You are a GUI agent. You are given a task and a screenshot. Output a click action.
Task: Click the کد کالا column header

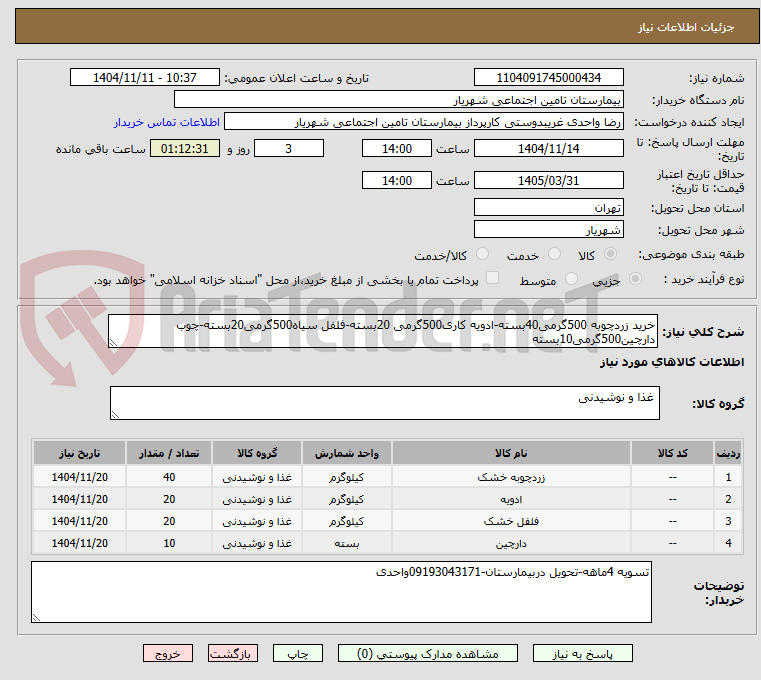(672, 453)
